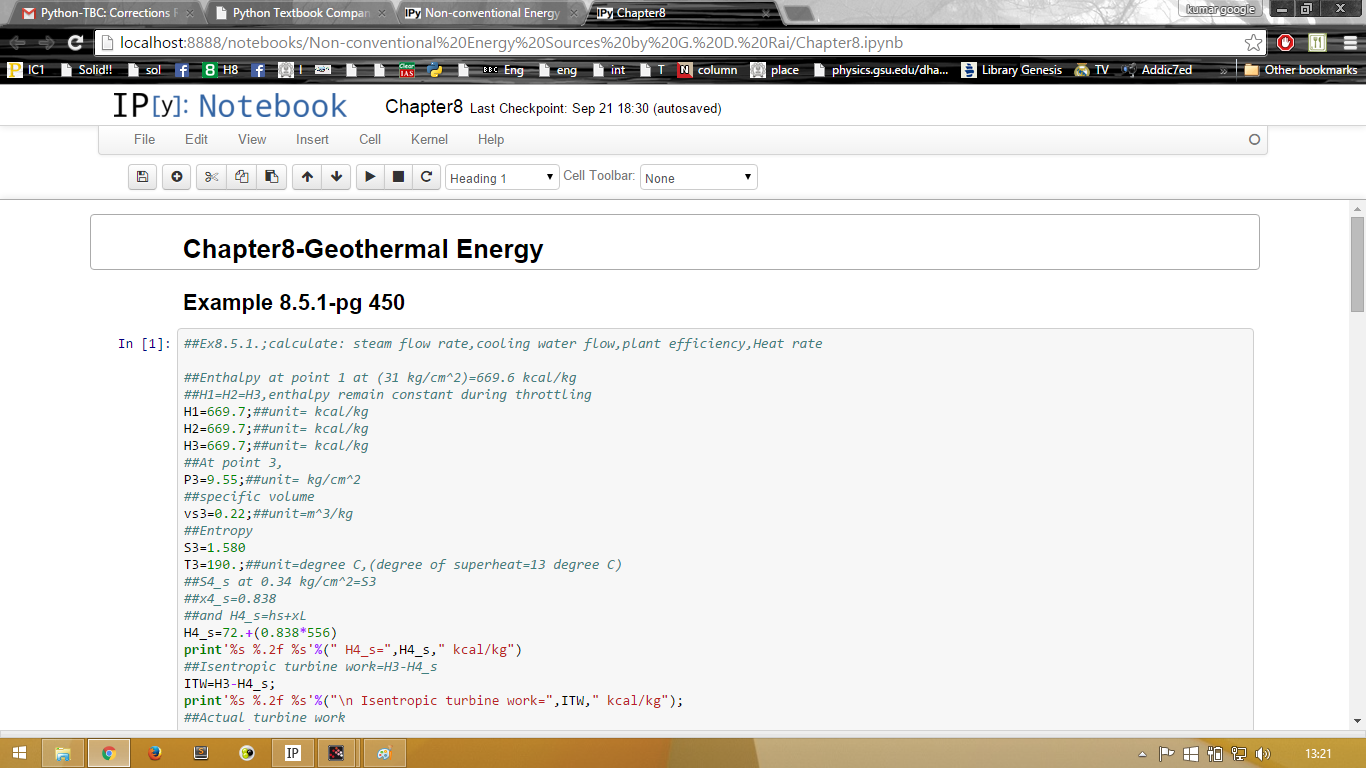Viewport: 1366px width, 768px height.
Task: Open Firefox from the Windows taskbar
Action: pos(154,753)
